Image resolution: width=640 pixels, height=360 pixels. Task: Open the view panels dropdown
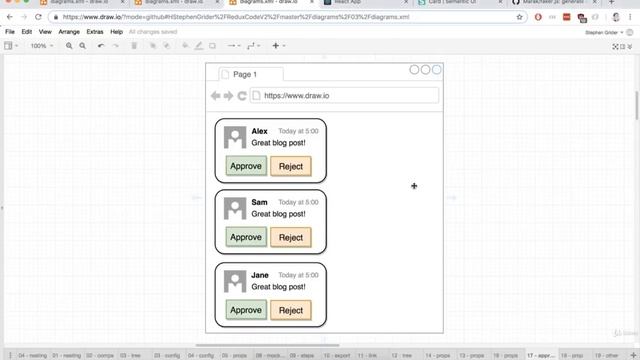(x=11, y=46)
